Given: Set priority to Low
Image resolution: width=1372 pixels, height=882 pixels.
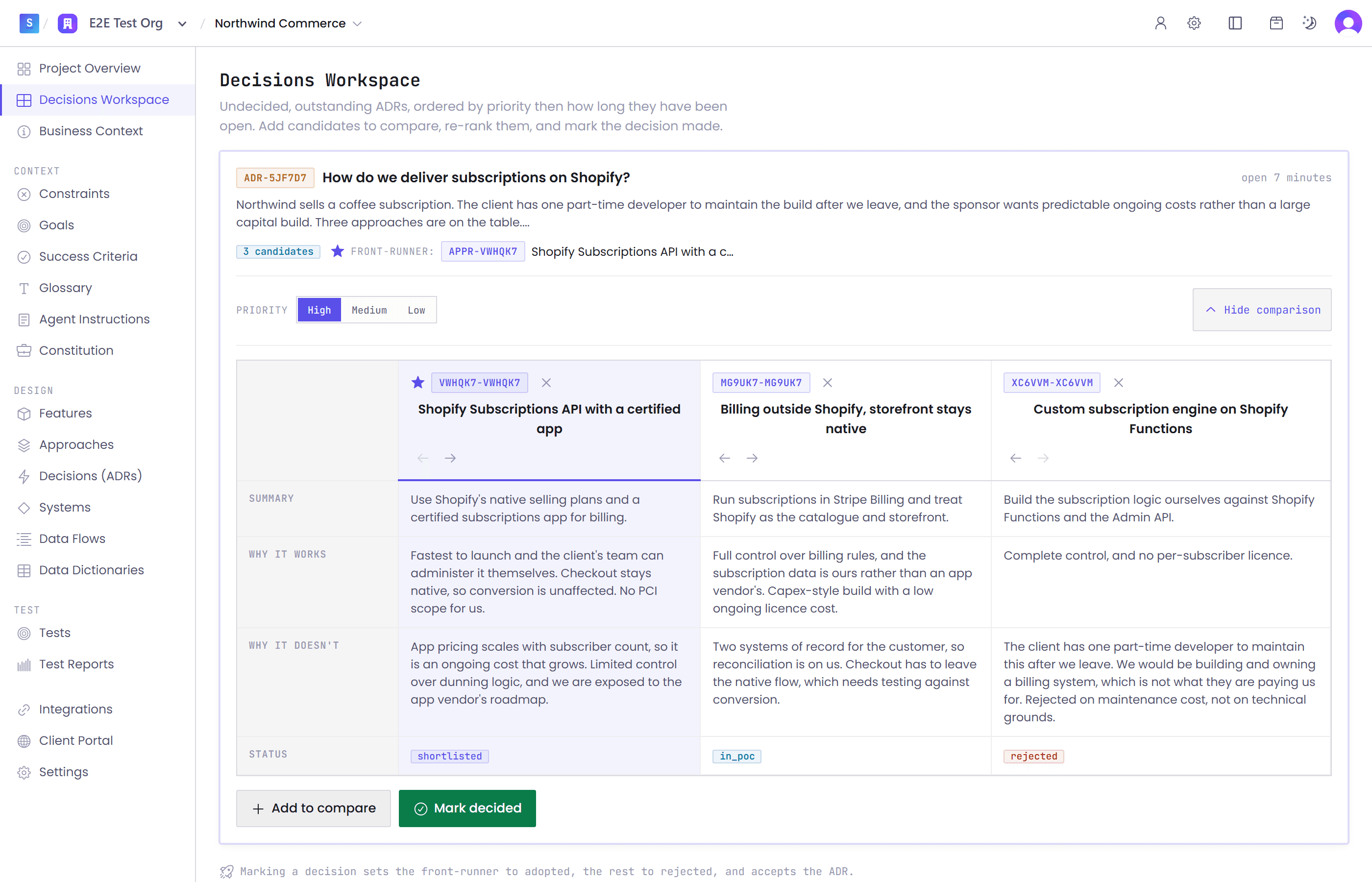Looking at the screenshot, I should [x=416, y=310].
